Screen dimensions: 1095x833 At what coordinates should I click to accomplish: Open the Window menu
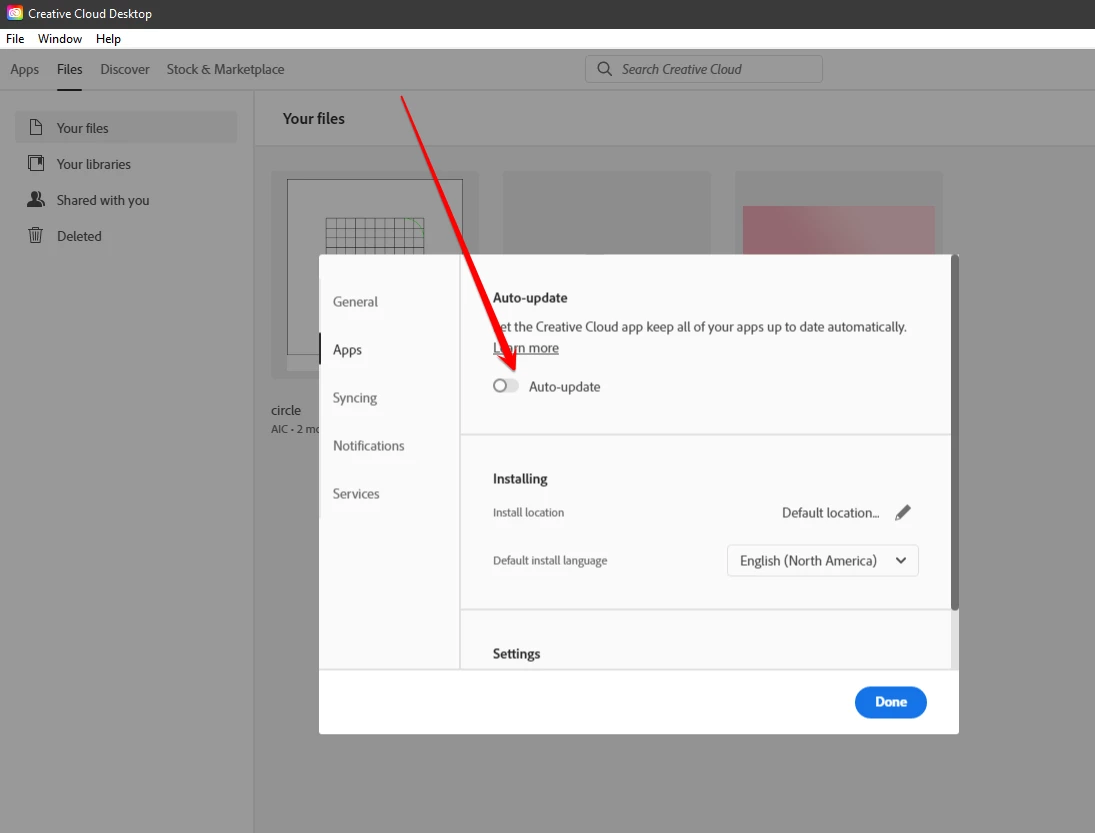60,38
